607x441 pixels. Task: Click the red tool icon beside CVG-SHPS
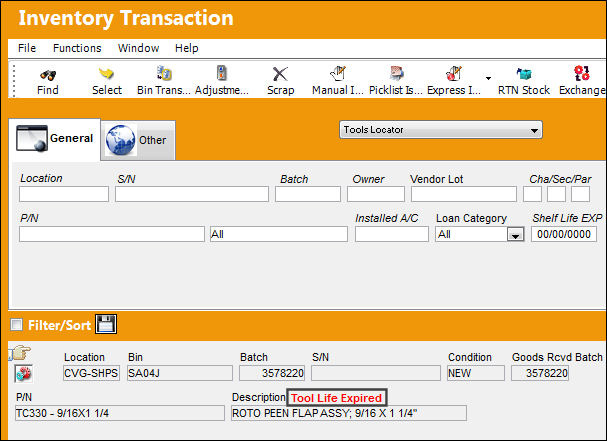point(24,374)
